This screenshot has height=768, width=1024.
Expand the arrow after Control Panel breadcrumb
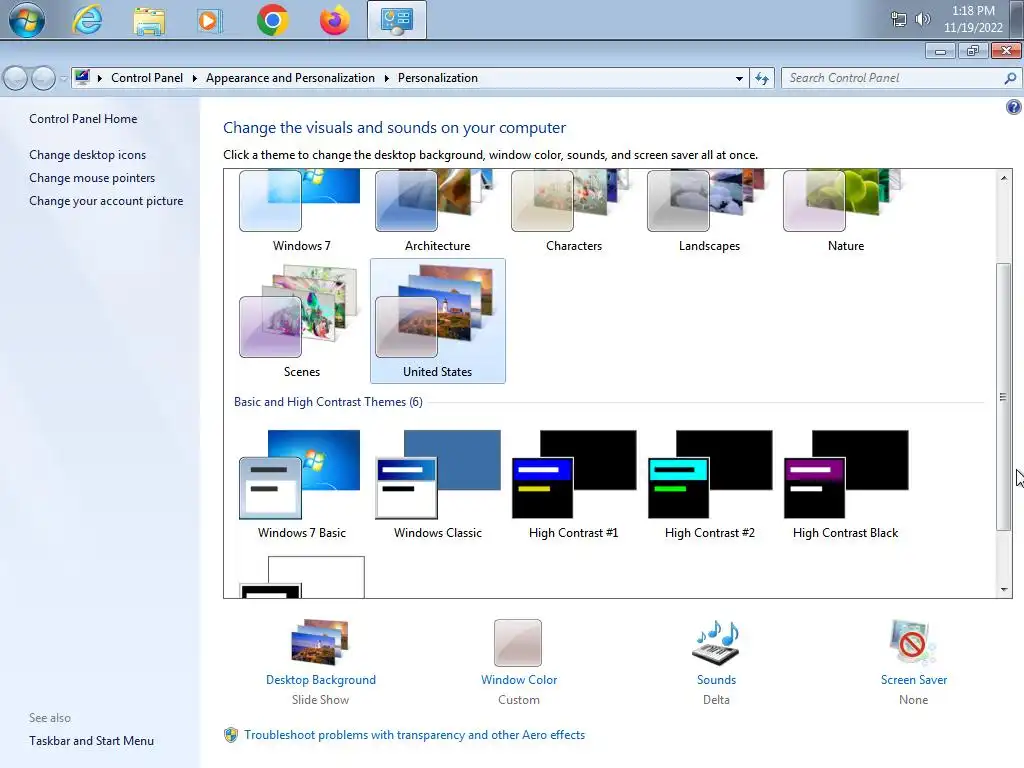194,78
